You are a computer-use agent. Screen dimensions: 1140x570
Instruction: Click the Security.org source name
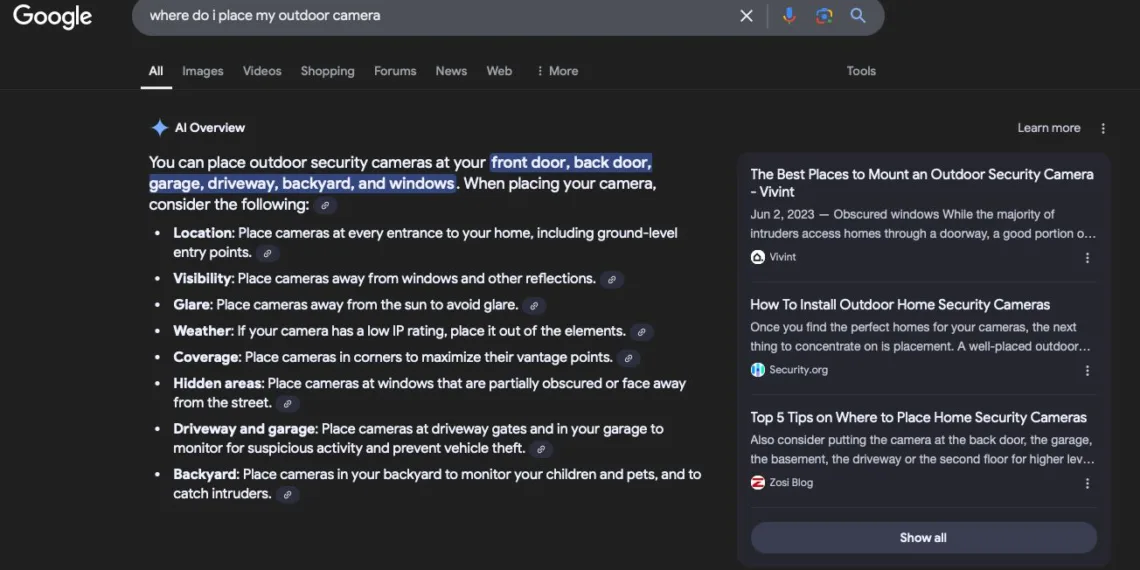point(798,369)
